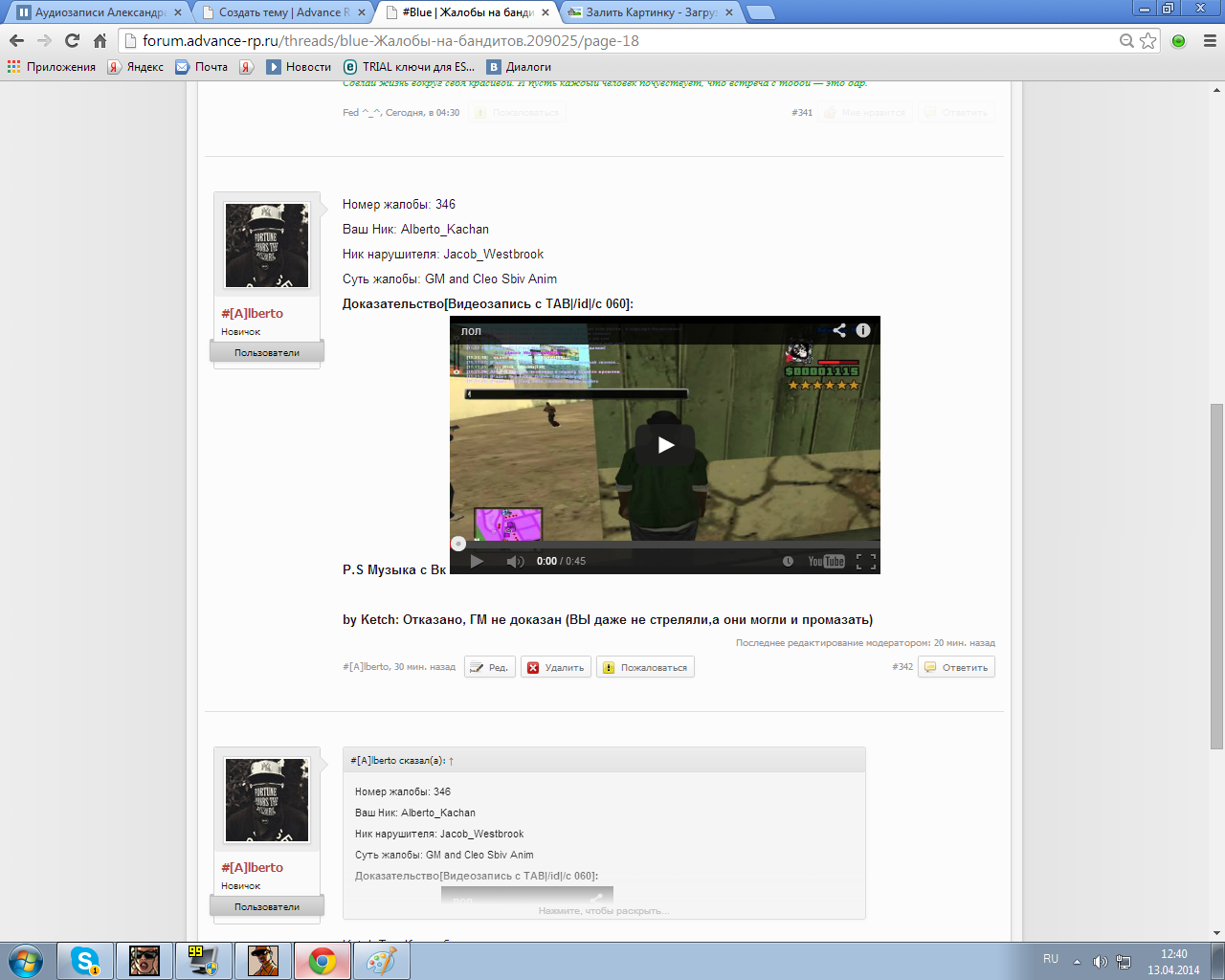Switch to the Залить Картинку tab
1225x980 pixels.
pos(651,12)
